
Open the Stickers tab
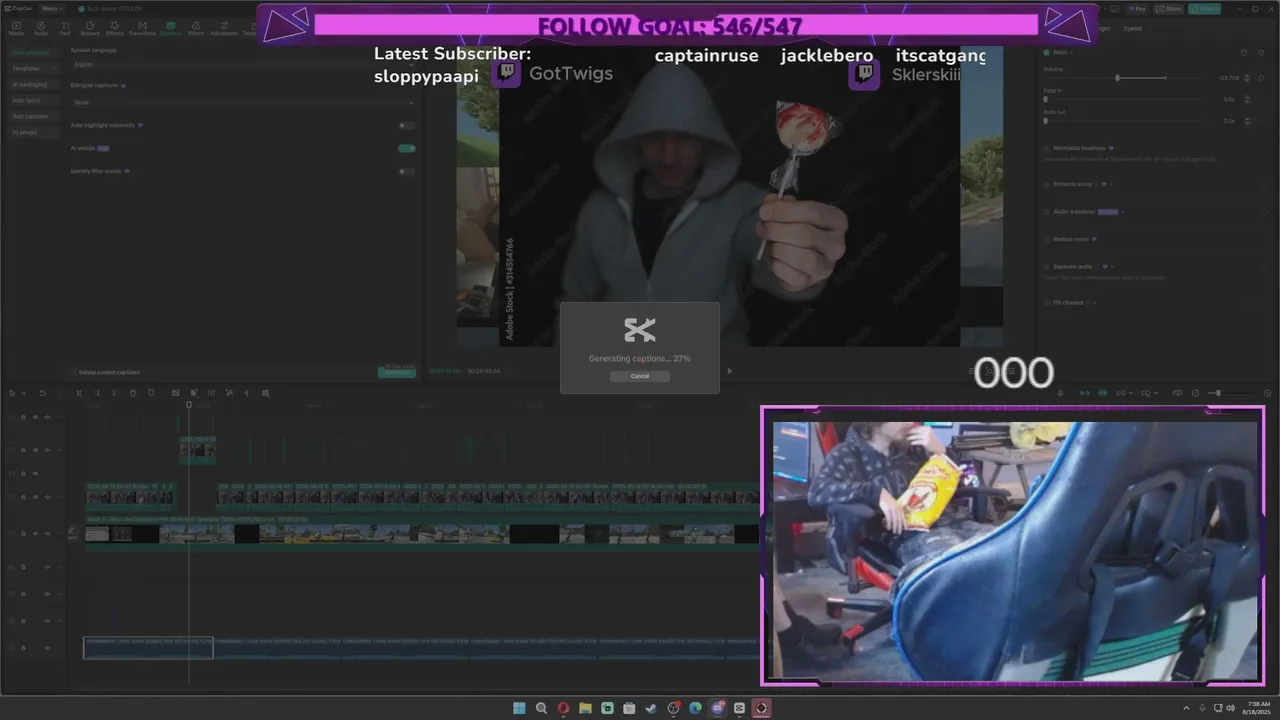(x=90, y=28)
